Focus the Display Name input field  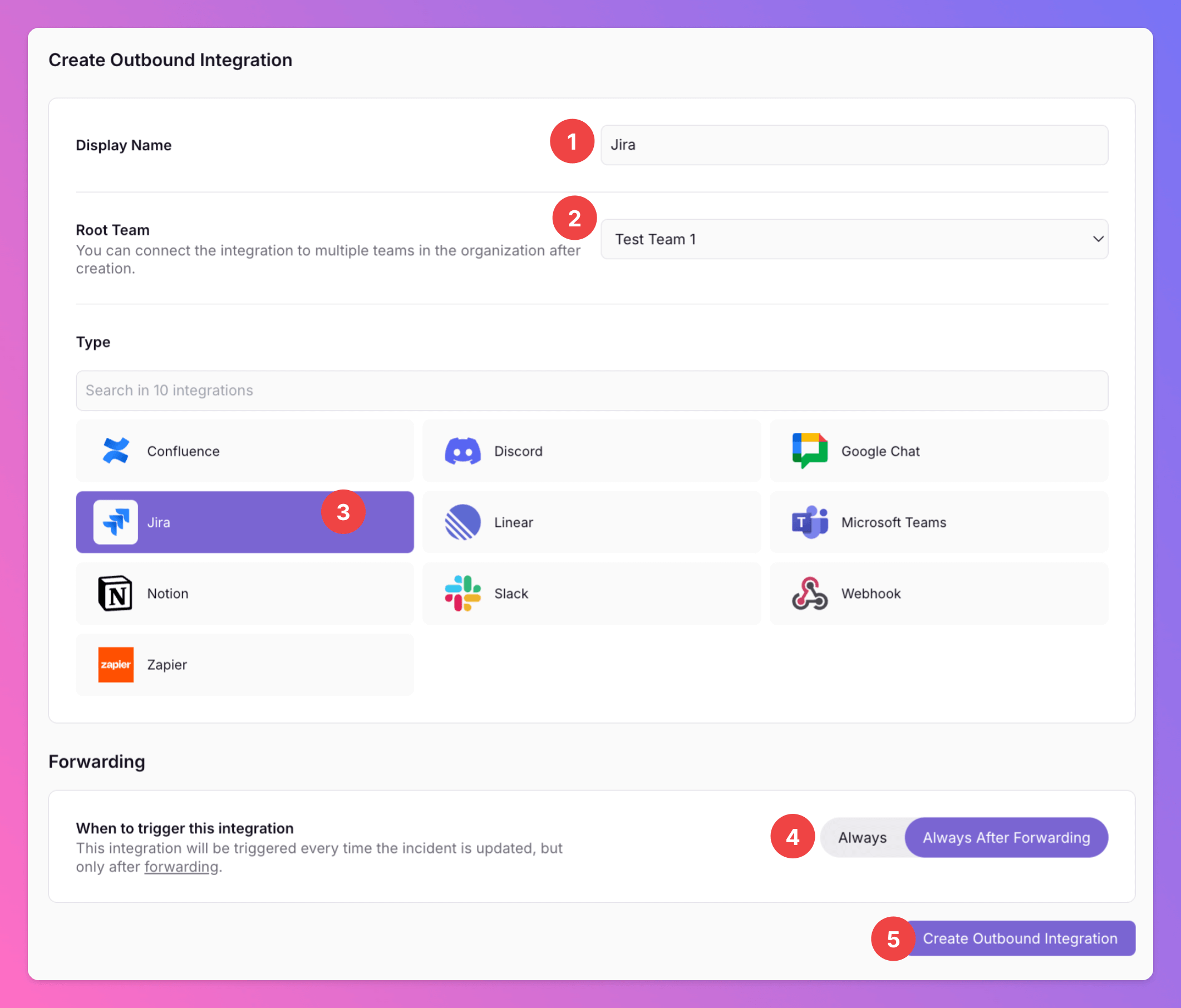pos(854,145)
